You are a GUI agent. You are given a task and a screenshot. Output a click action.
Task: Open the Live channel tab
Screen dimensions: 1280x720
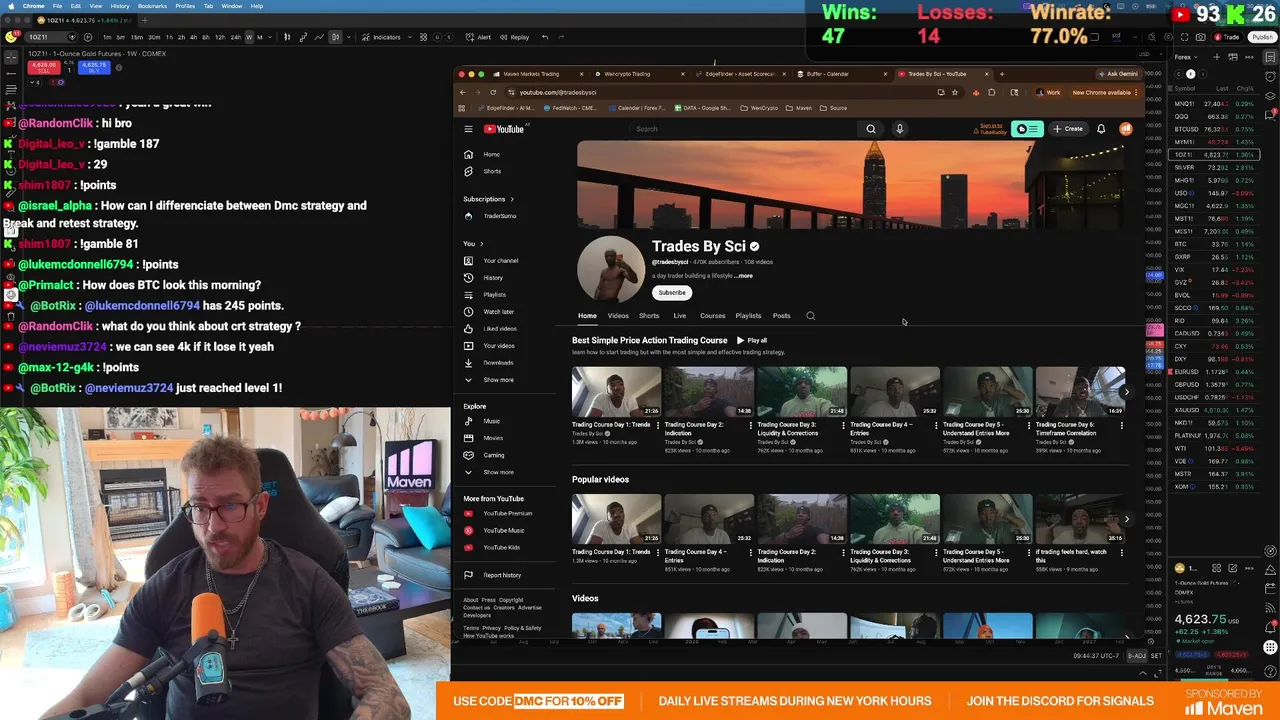click(679, 316)
